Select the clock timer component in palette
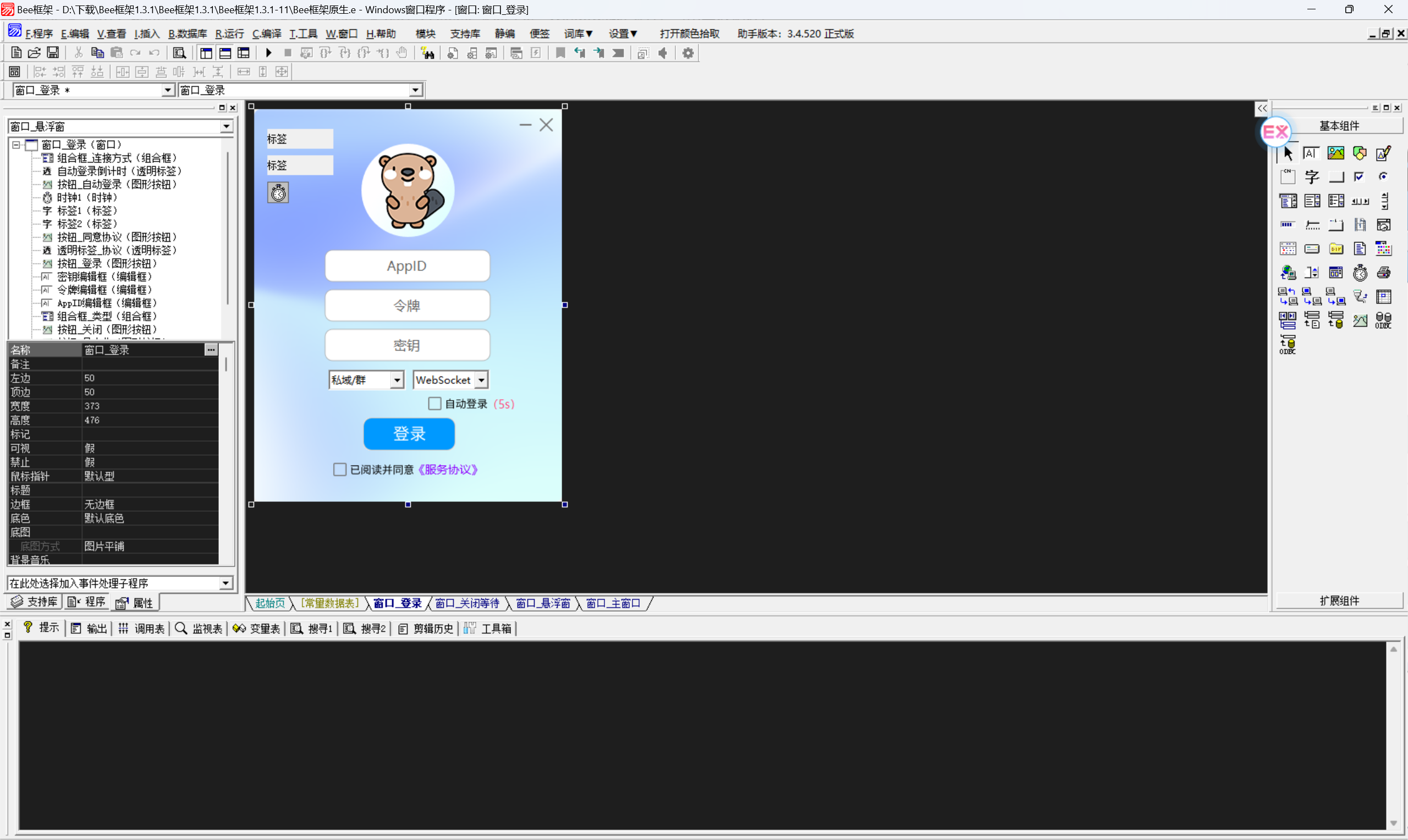 coord(1360,273)
